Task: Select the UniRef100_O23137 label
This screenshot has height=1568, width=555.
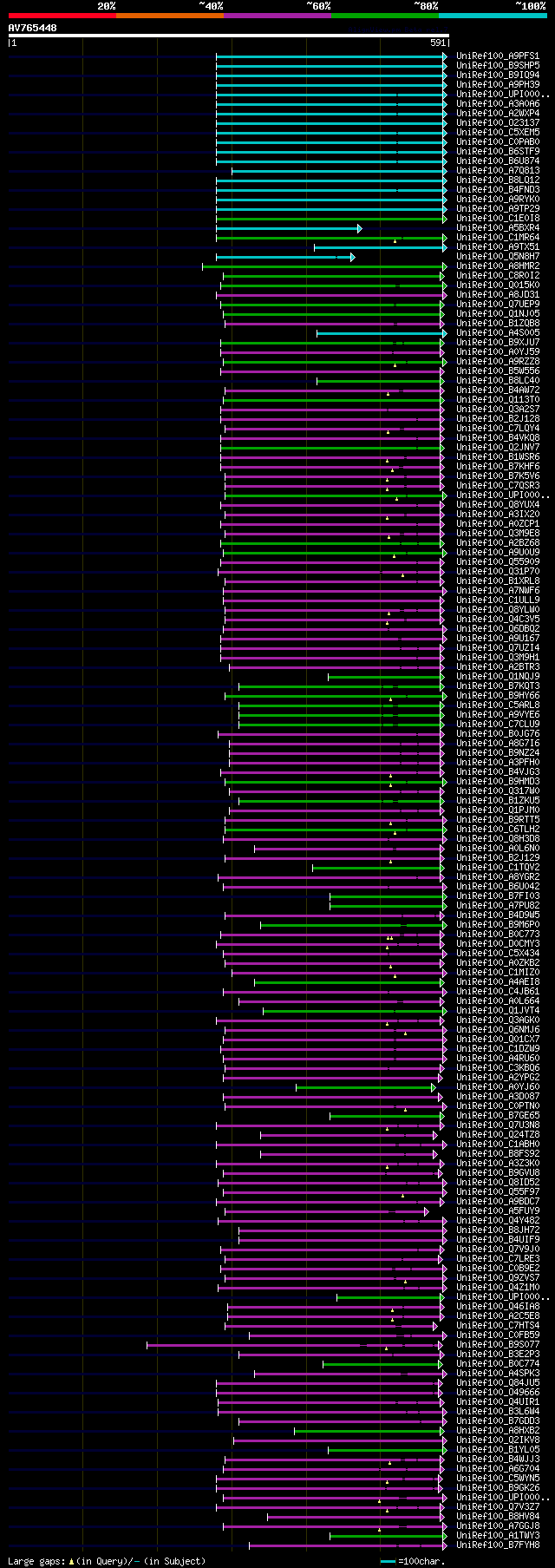Action: point(498,122)
